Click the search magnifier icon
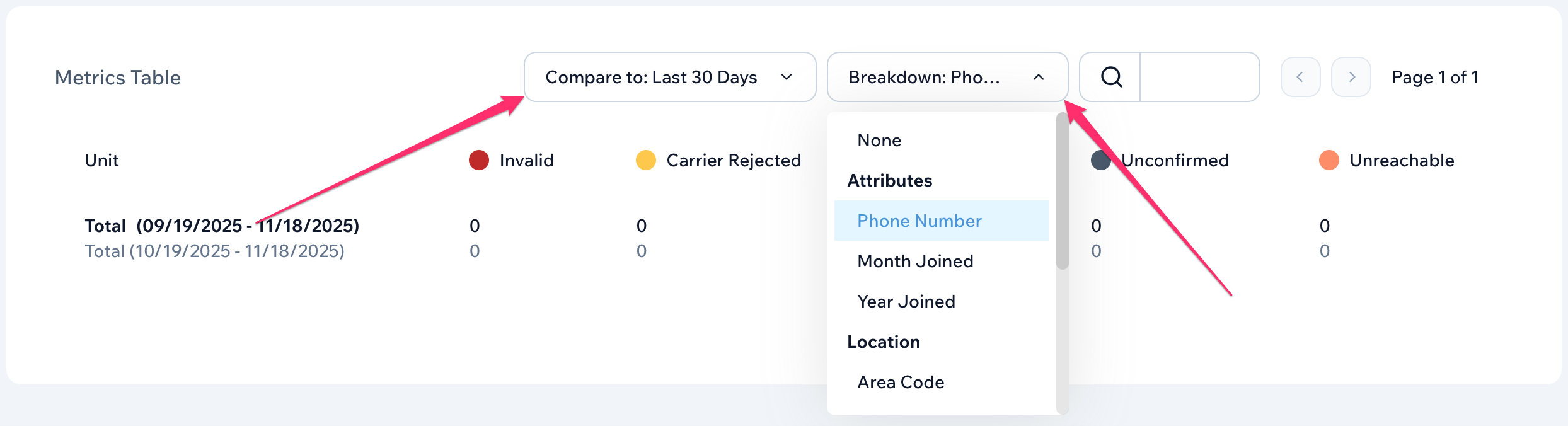The image size is (1568, 426). (1111, 77)
